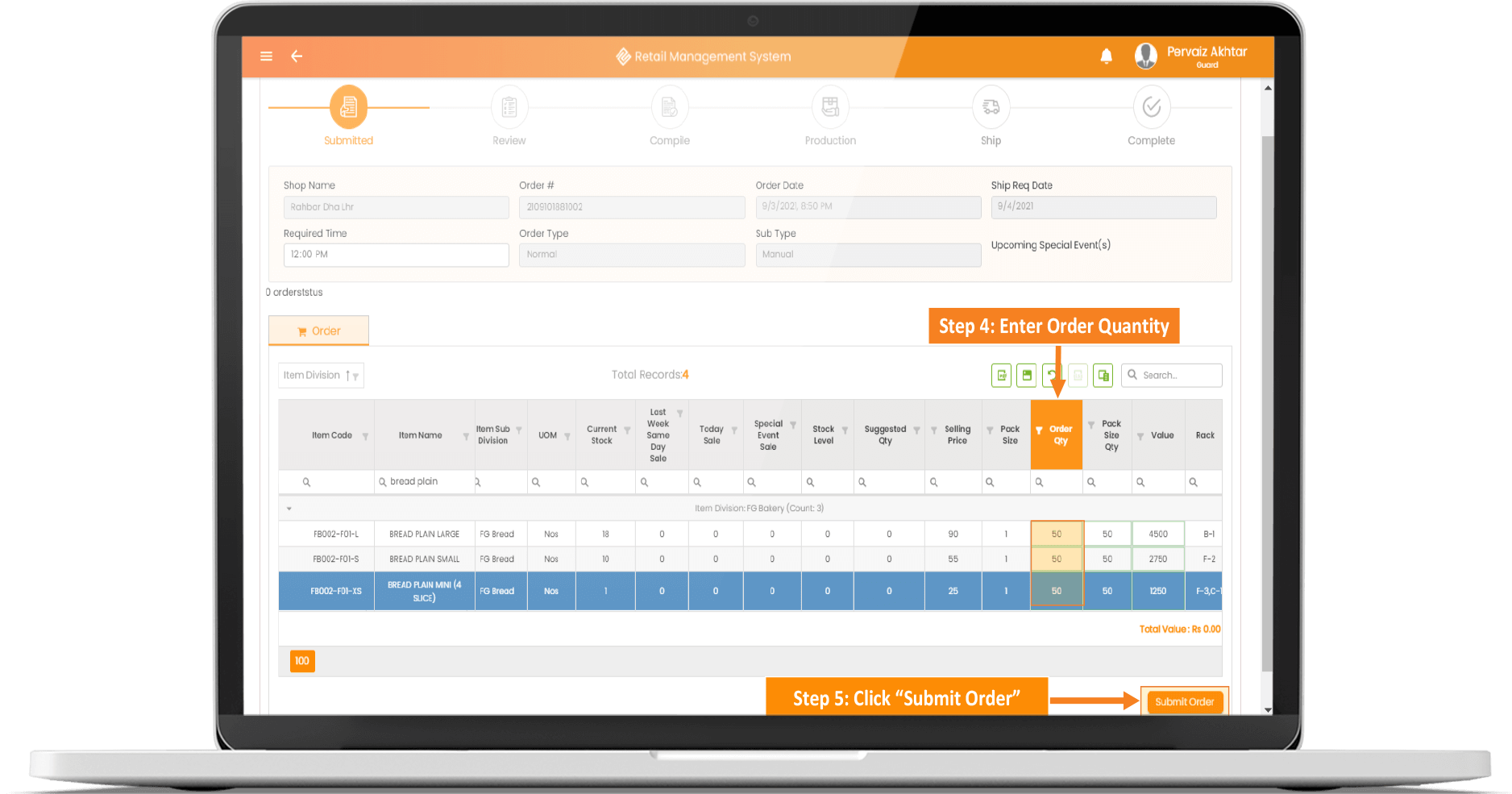
Task: Click the Current Stock filter-row magnifier
Action: click(584, 482)
